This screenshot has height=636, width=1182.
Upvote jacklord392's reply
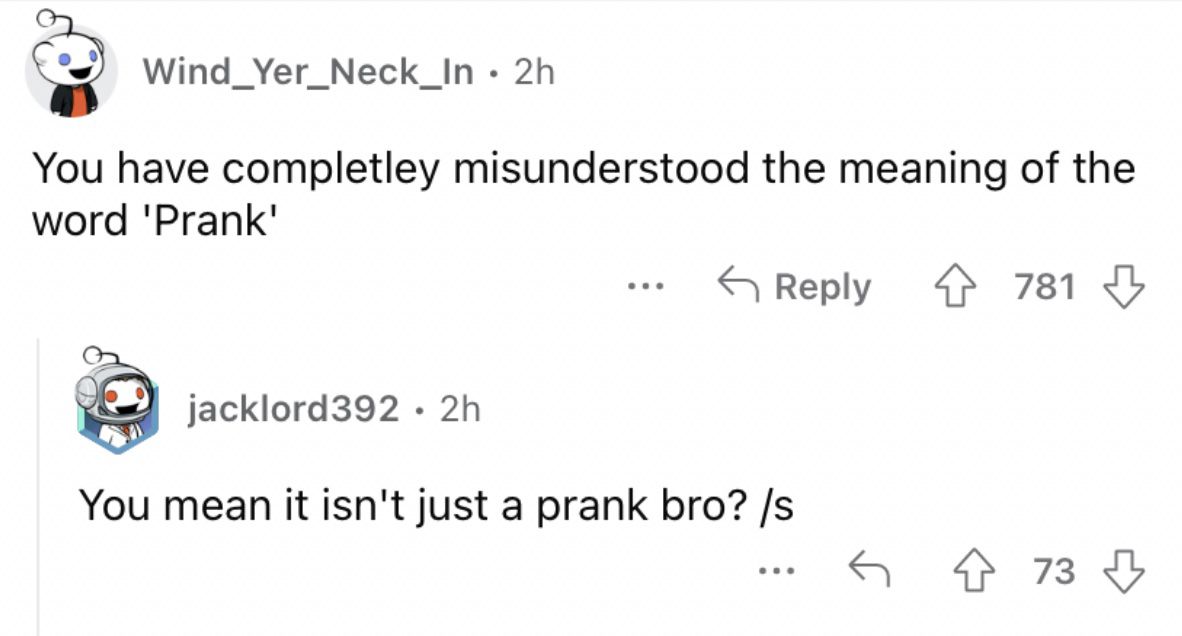coord(975,571)
